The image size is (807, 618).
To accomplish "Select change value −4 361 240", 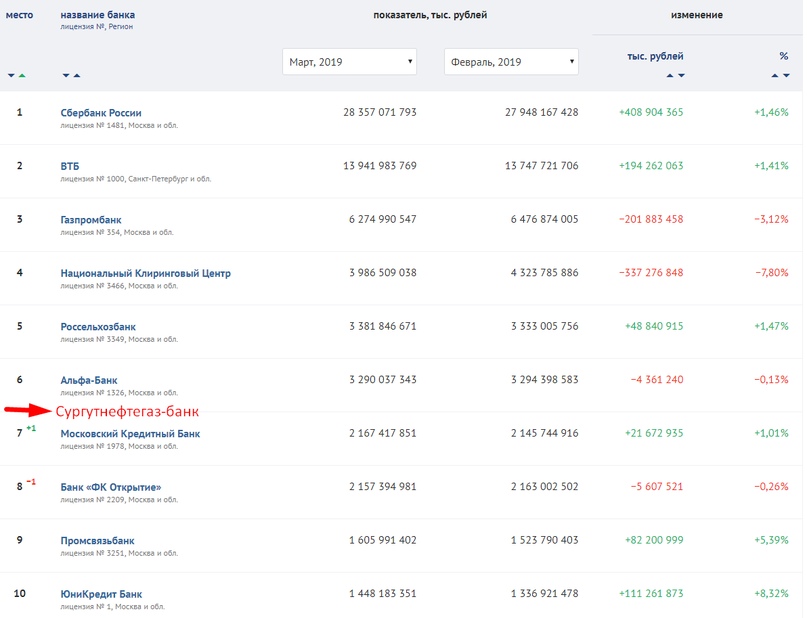I will 657,380.
